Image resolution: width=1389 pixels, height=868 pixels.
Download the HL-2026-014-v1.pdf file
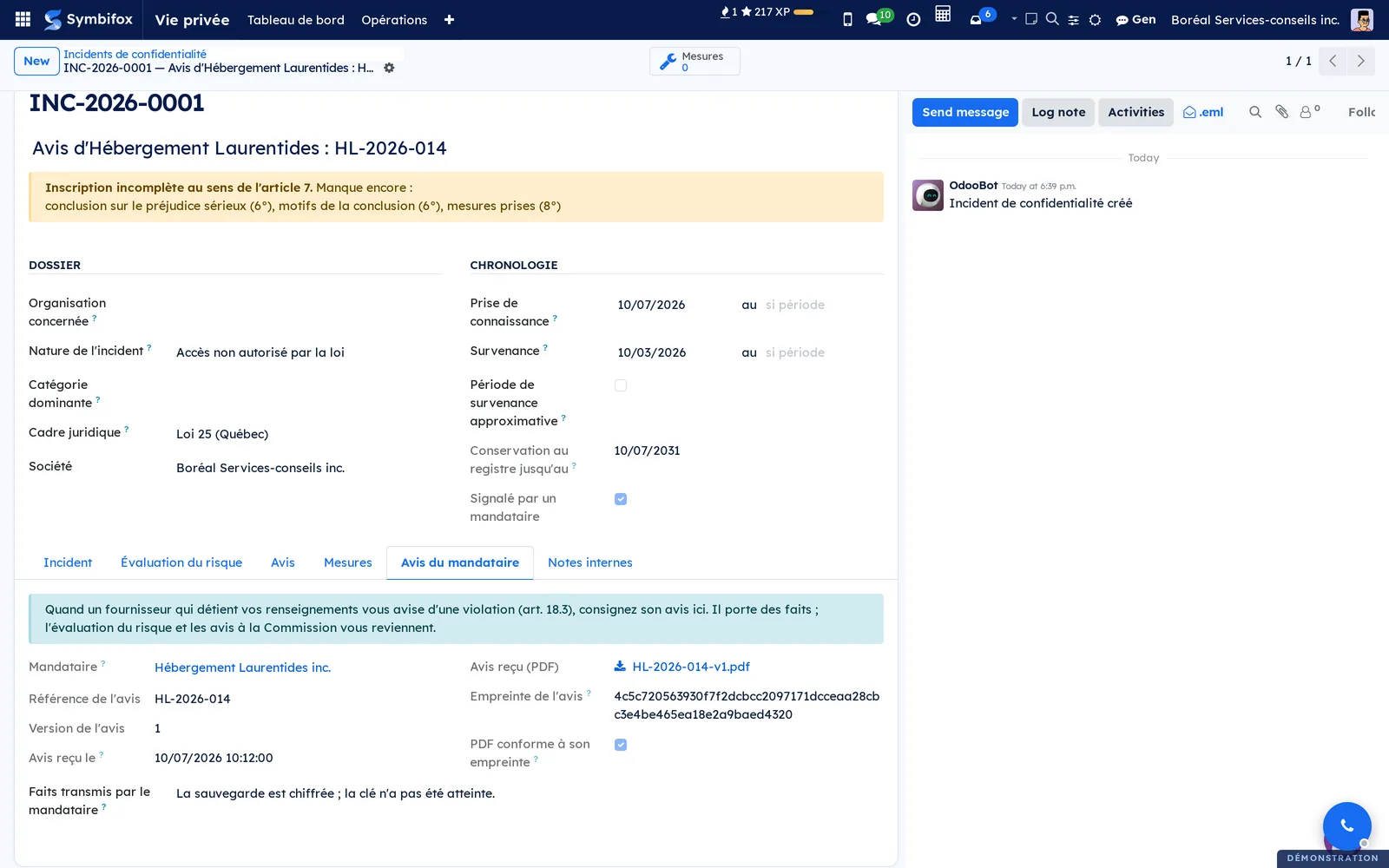pos(682,667)
